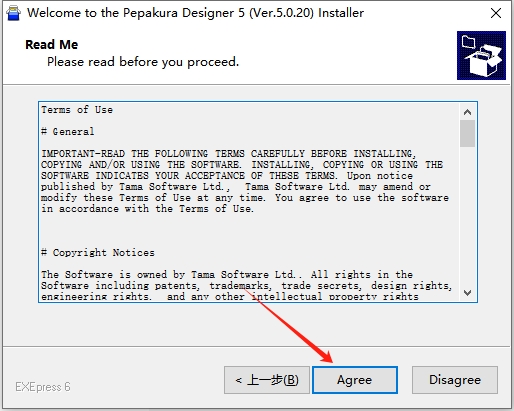Click the package box graphic in the header

[x=481, y=55]
